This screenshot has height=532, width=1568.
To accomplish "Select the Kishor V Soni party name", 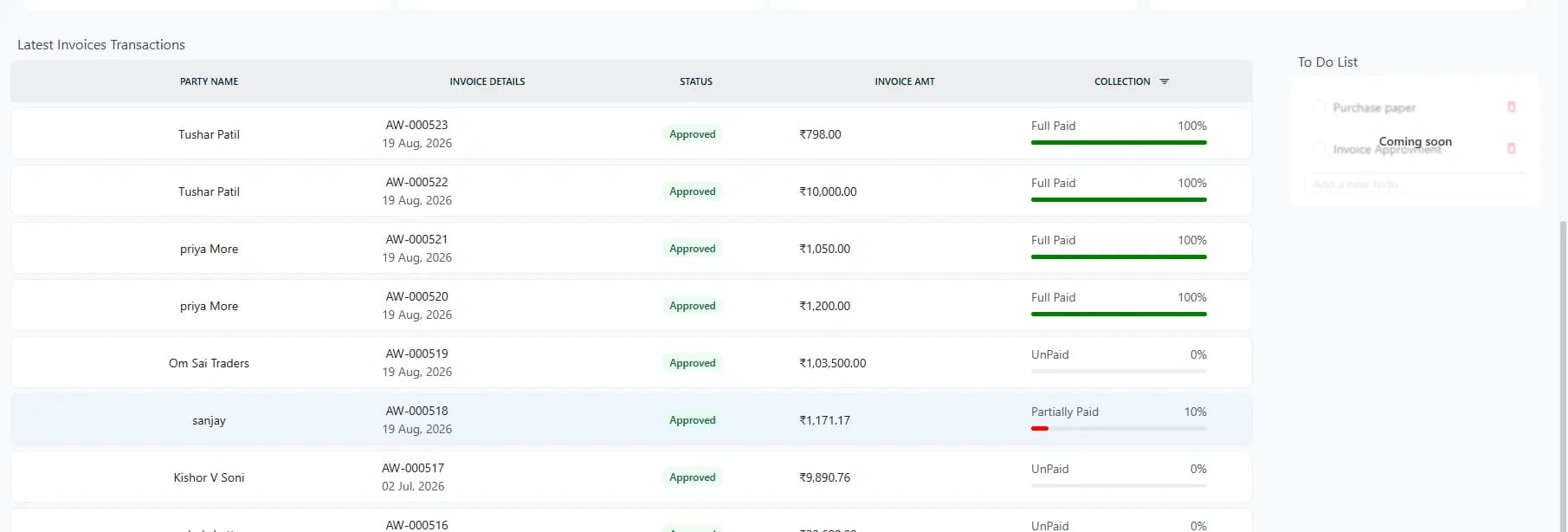I will pyautogui.click(x=209, y=477).
